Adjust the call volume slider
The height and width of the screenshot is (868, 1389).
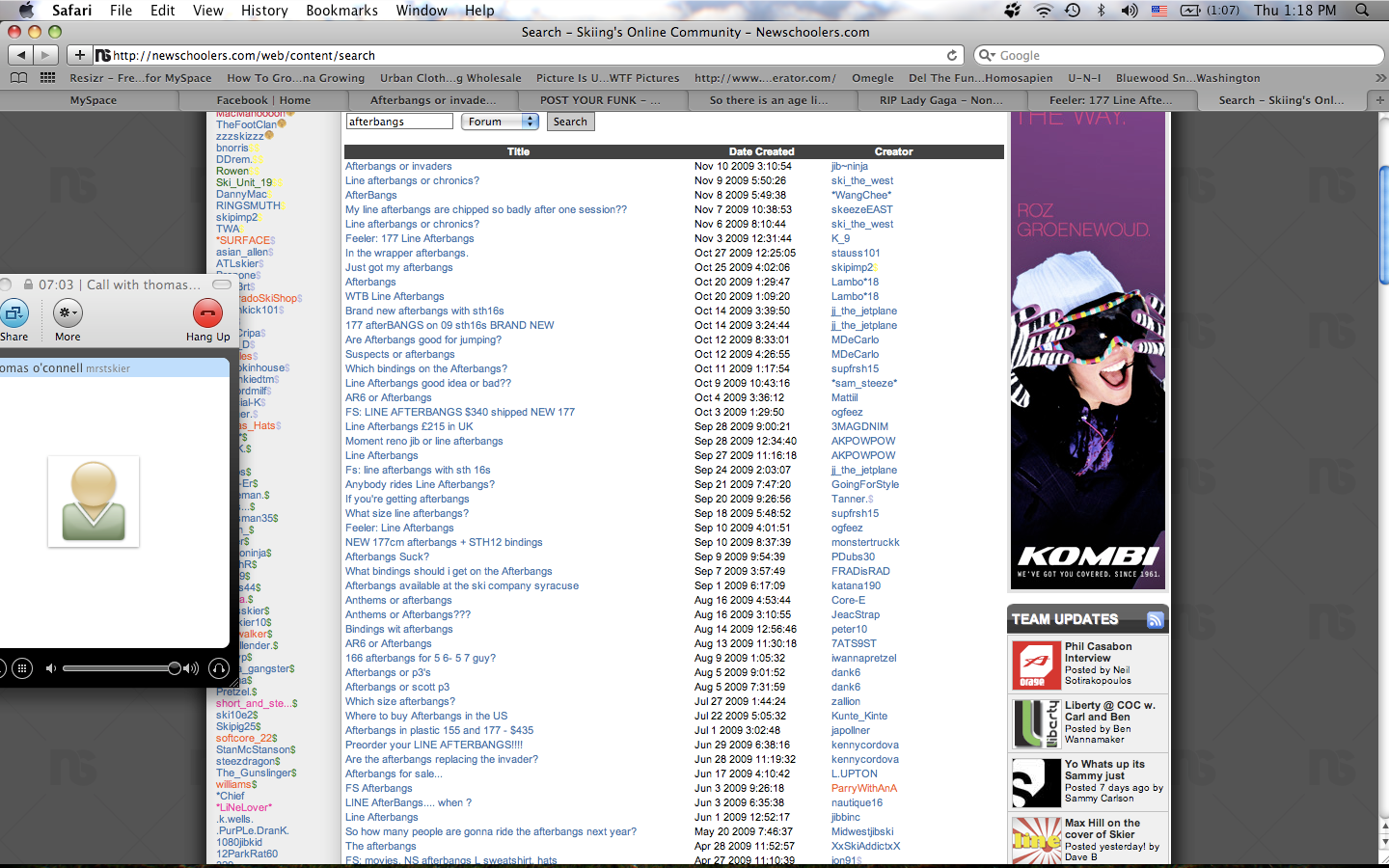click(x=174, y=668)
